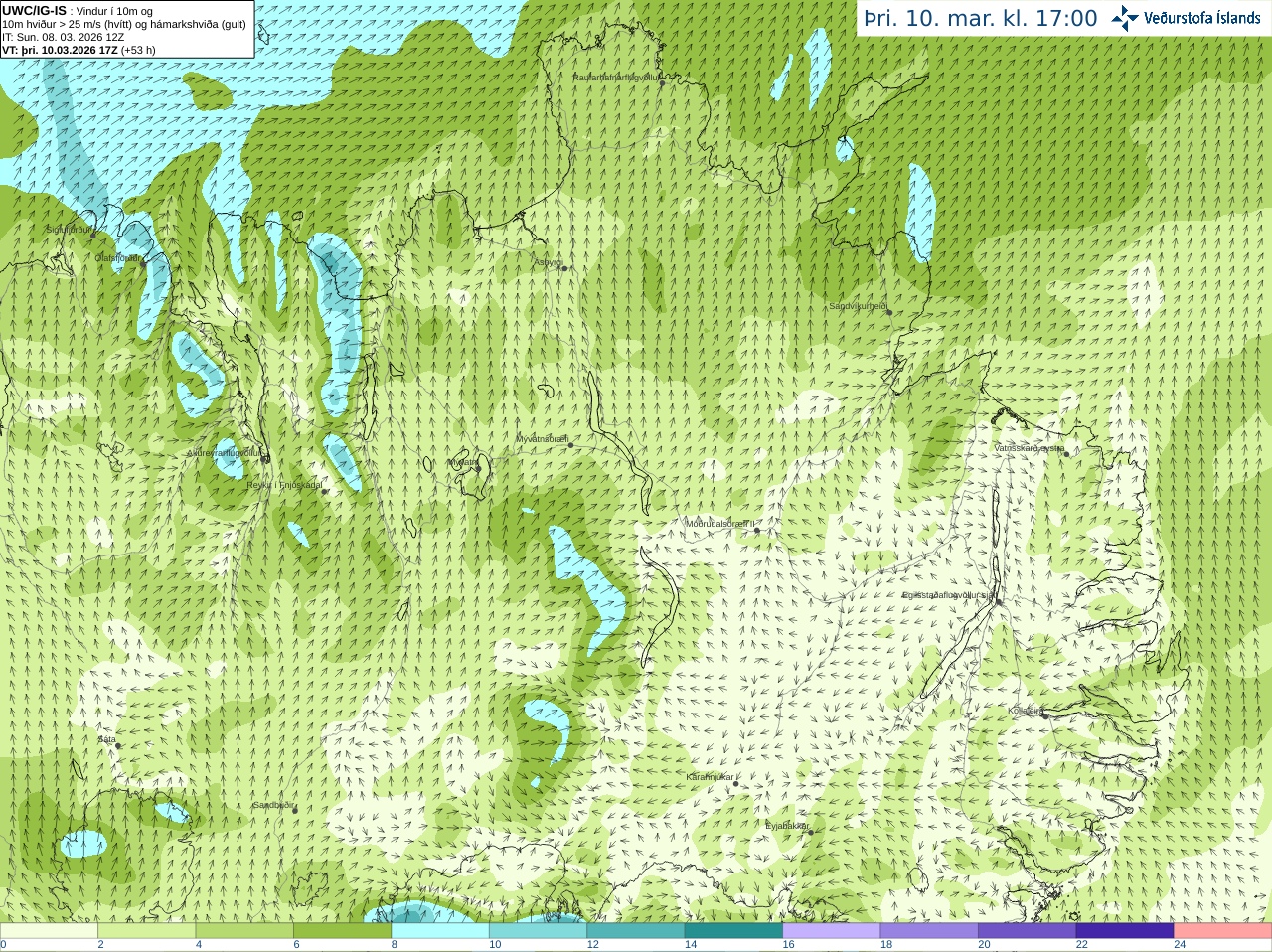Click the legend scale number 6
Image resolution: width=1272 pixels, height=952 pixels.
click(x=296, y=945)
